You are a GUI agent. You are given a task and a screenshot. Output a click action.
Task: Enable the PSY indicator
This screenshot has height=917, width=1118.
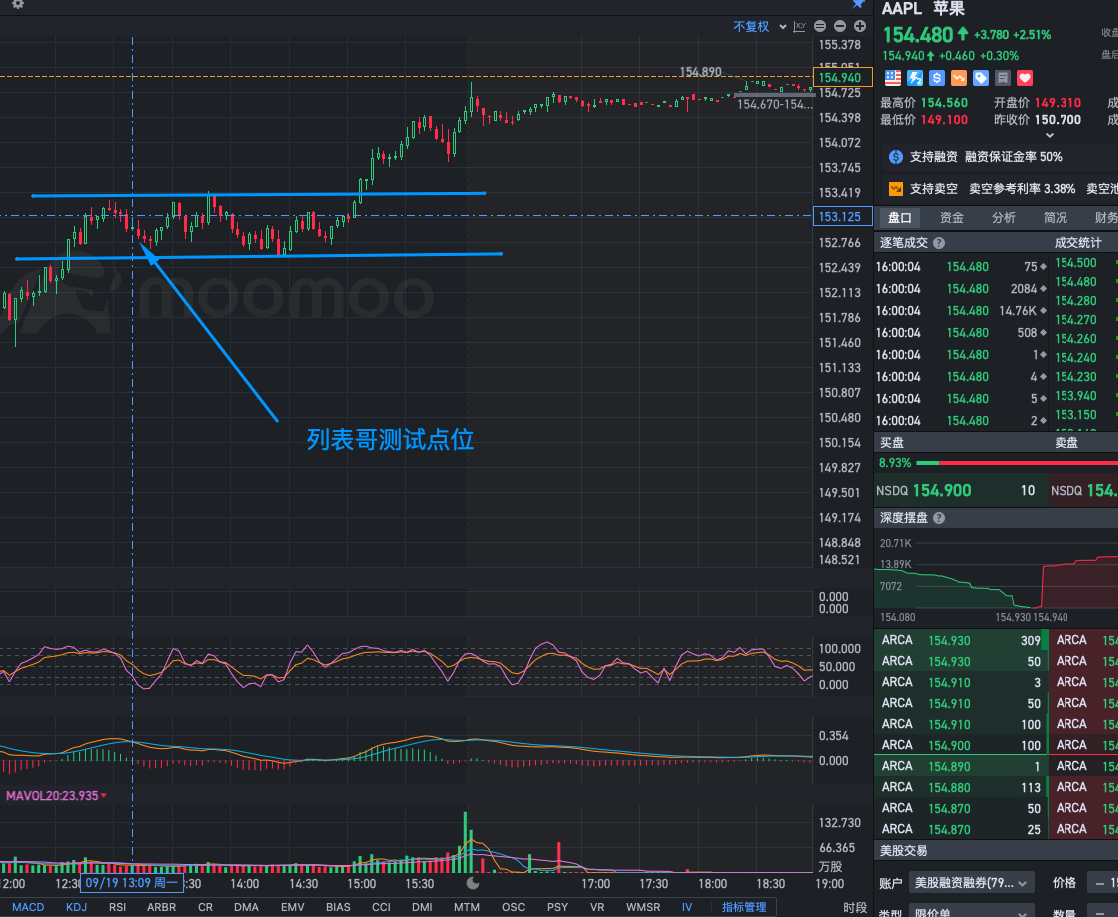coord(557,907)
